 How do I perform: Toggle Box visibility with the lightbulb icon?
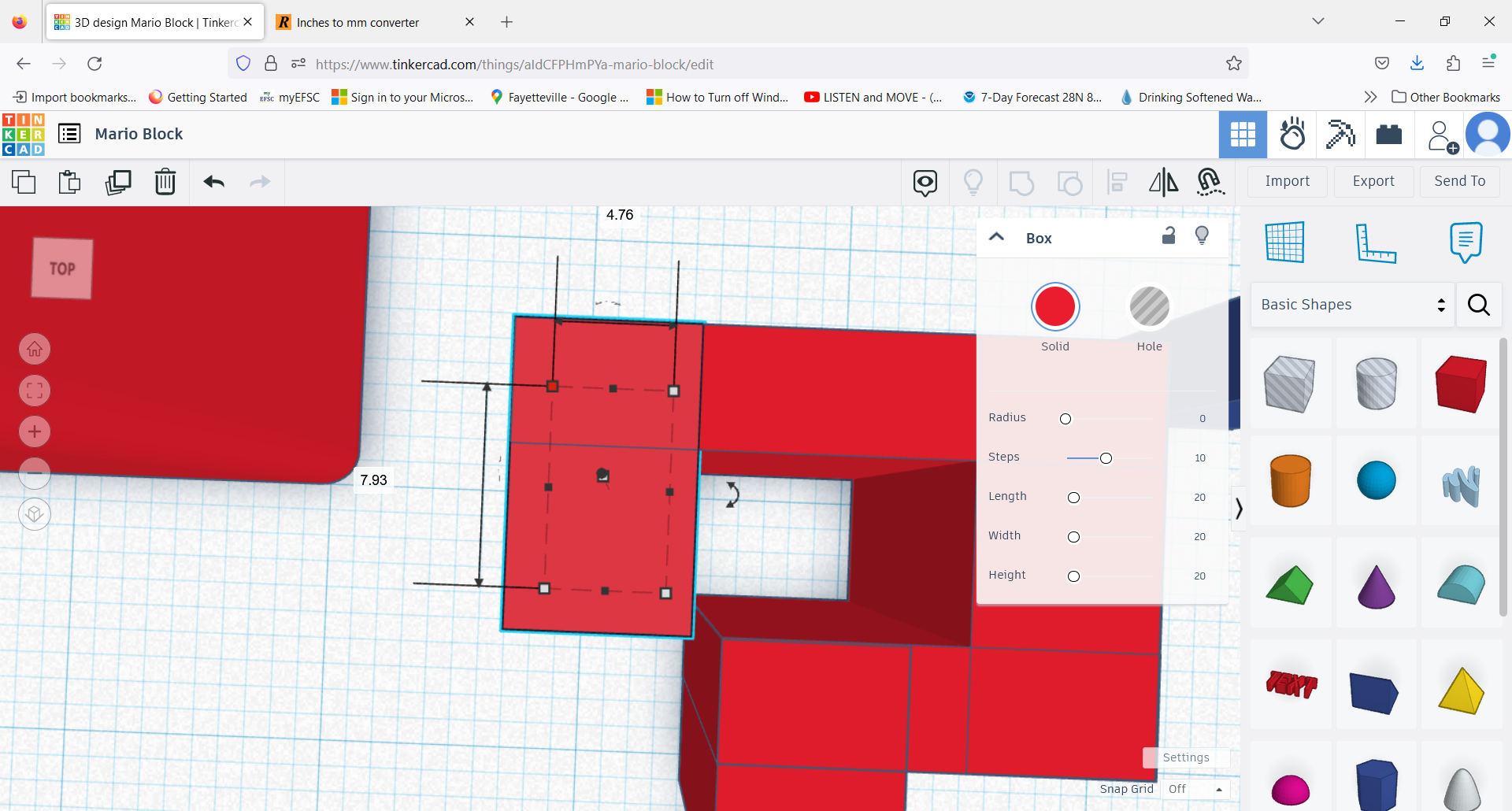pos(1203,235)
